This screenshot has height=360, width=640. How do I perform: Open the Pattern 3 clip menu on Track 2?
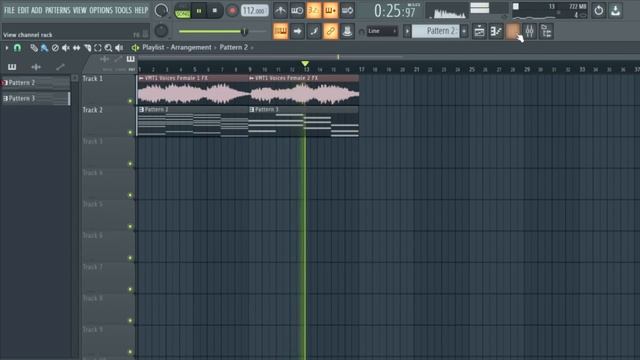(251, 109)
